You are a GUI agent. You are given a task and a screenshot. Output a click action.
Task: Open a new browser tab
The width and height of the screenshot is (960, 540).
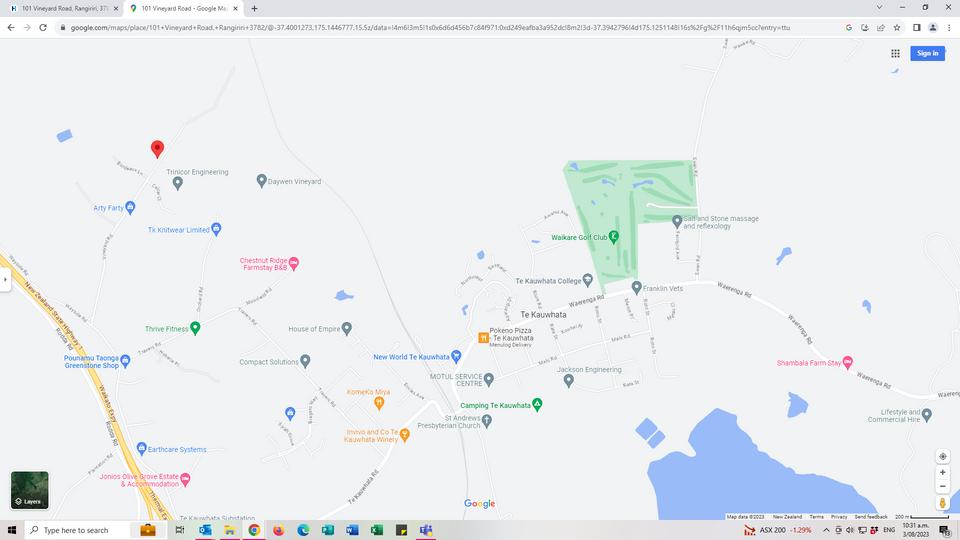coord(254,9)
